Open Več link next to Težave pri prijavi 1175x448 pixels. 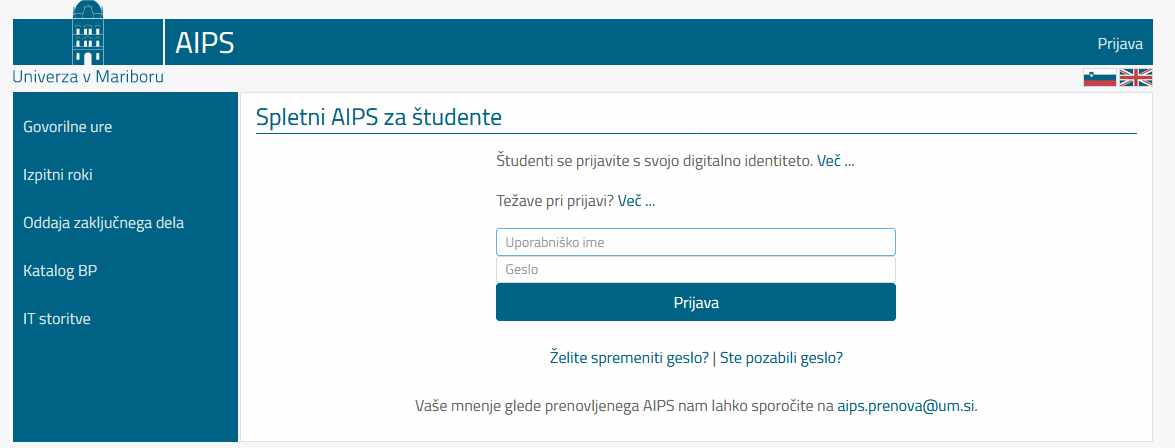636,201
